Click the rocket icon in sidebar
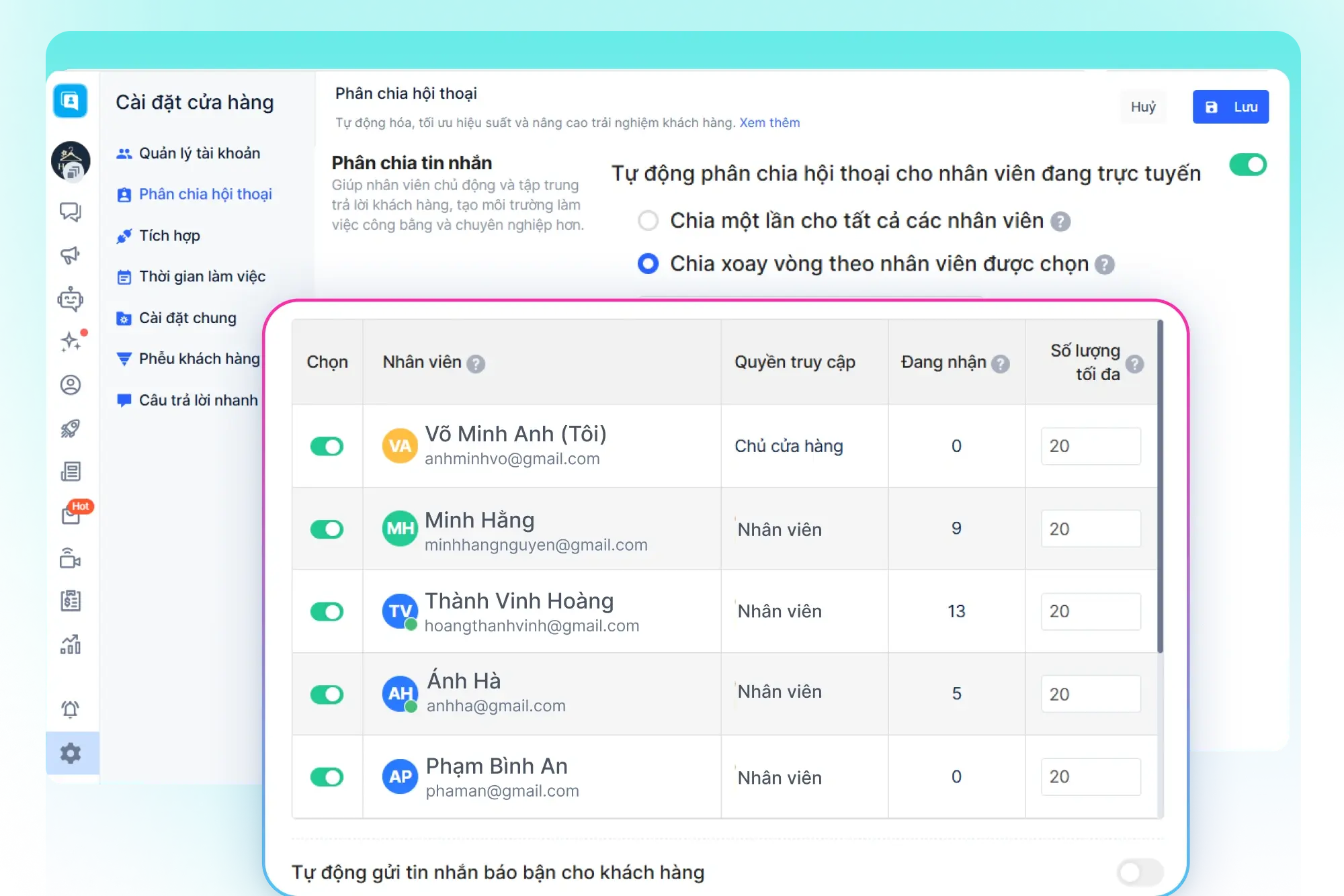Viewport: 1344px width, 896px height. pyautogui.click(x=71, y=429)
